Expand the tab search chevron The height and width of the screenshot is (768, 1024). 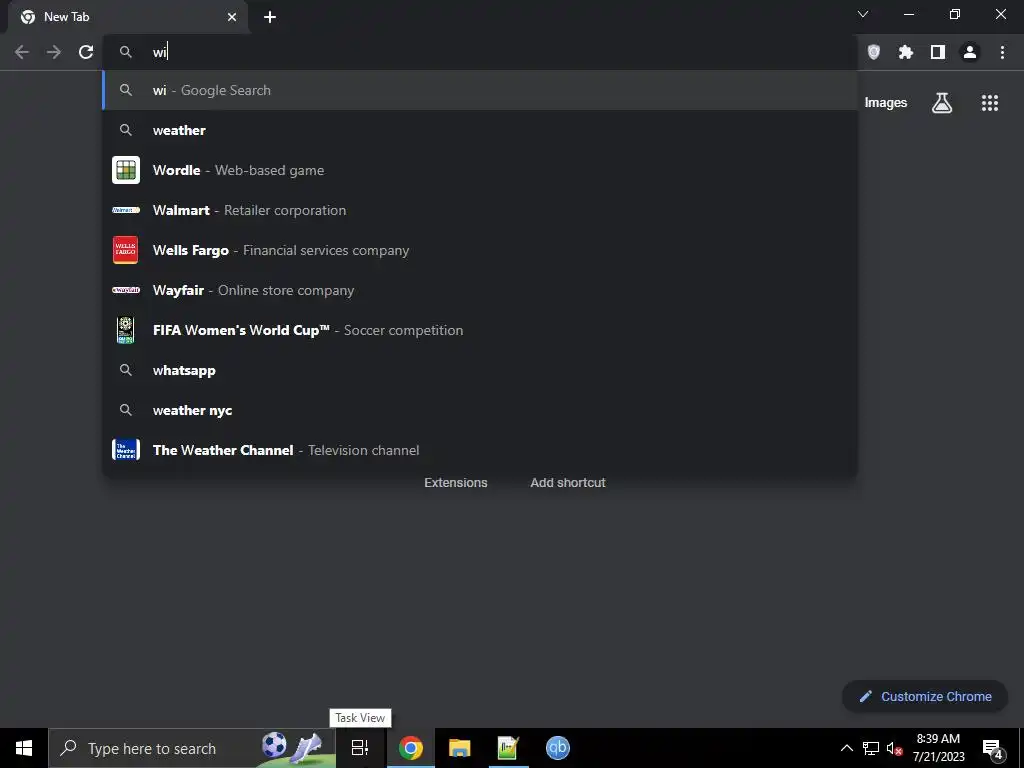coord(863,14)
